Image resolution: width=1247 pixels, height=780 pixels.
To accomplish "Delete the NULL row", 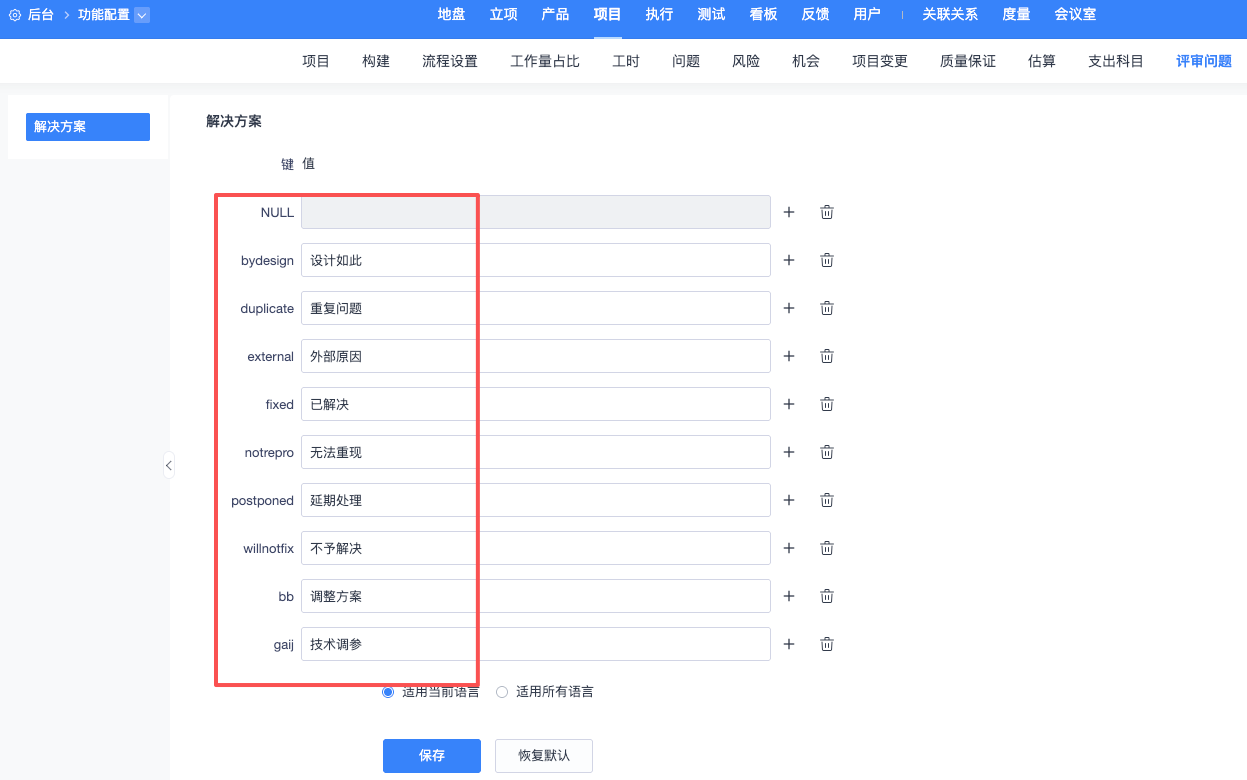I will (827, 212).
